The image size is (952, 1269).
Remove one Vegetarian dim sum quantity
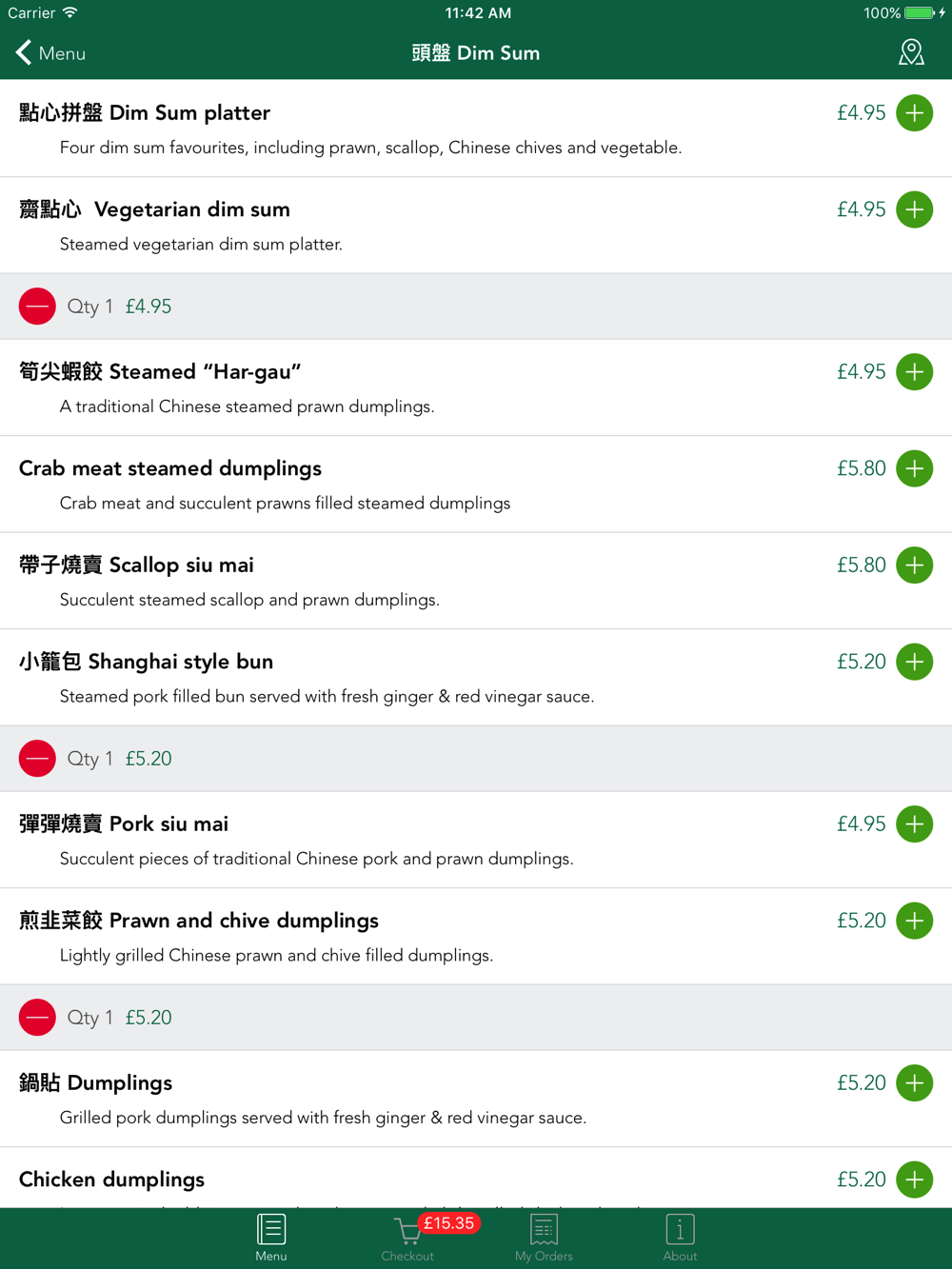pyautogui.click(x=37, y=307)
